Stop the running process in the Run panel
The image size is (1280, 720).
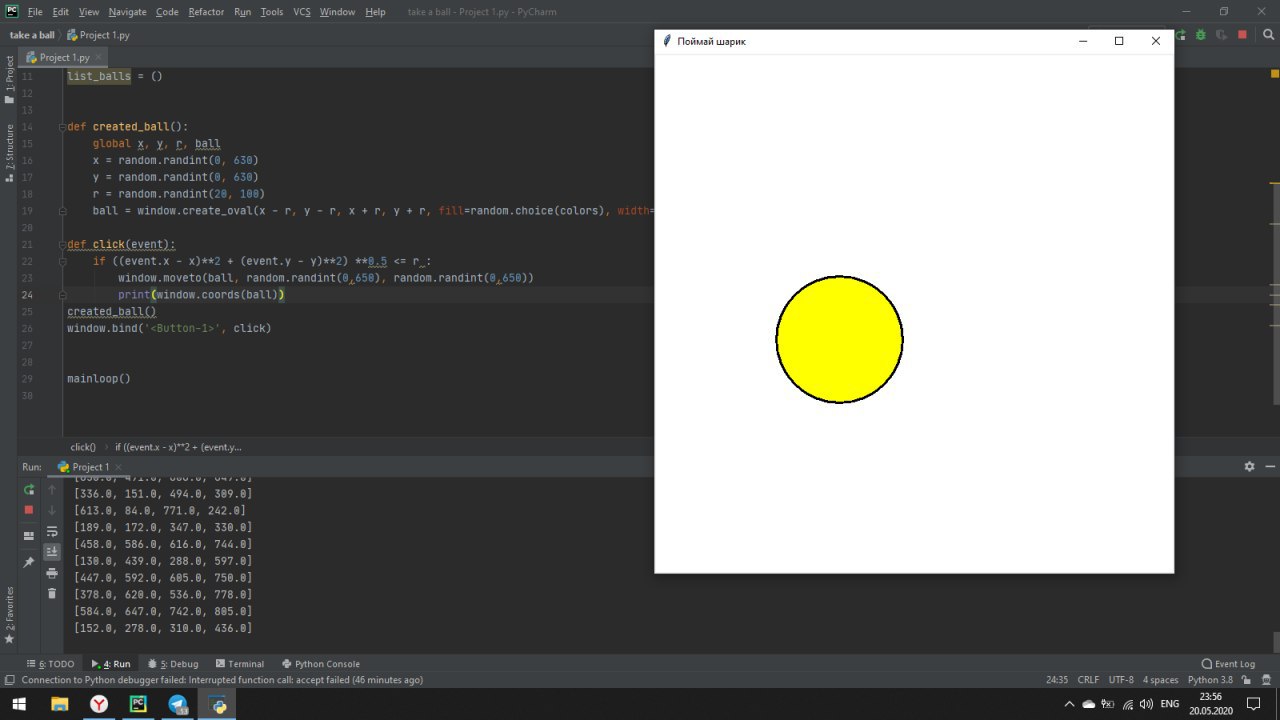click(x=29, y=510)
